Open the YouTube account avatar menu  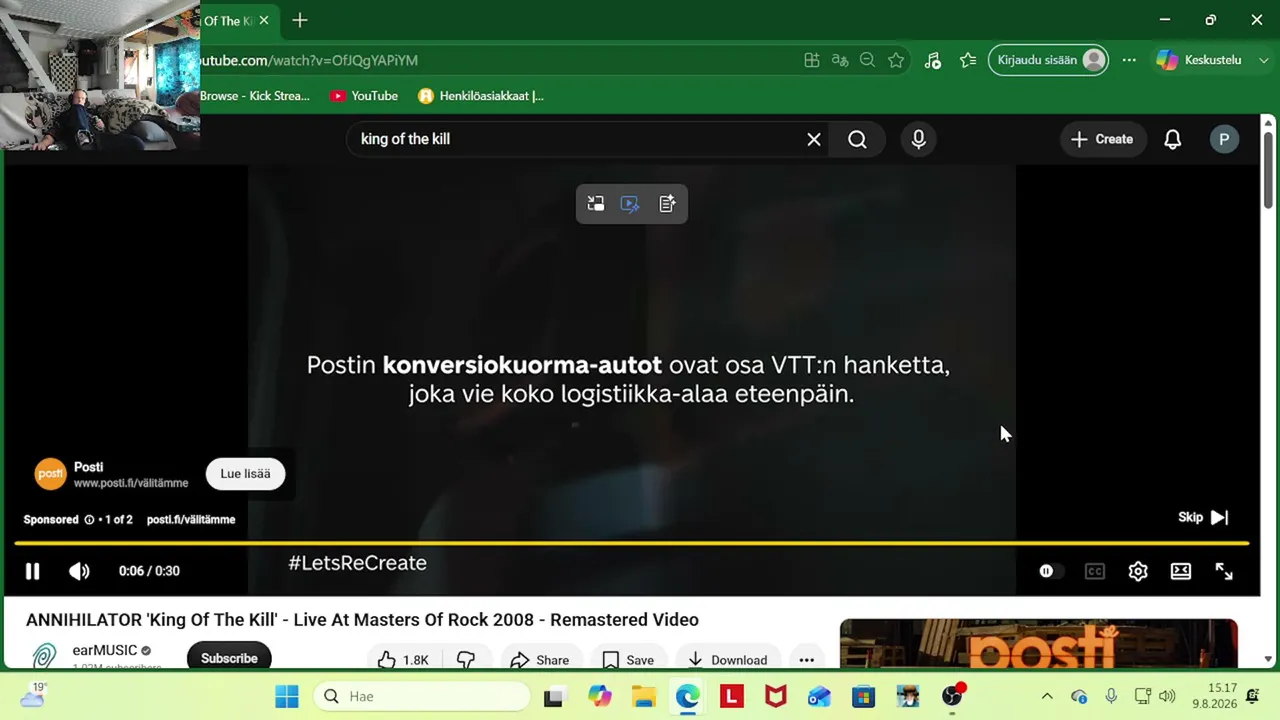(x=1224, y=139)
